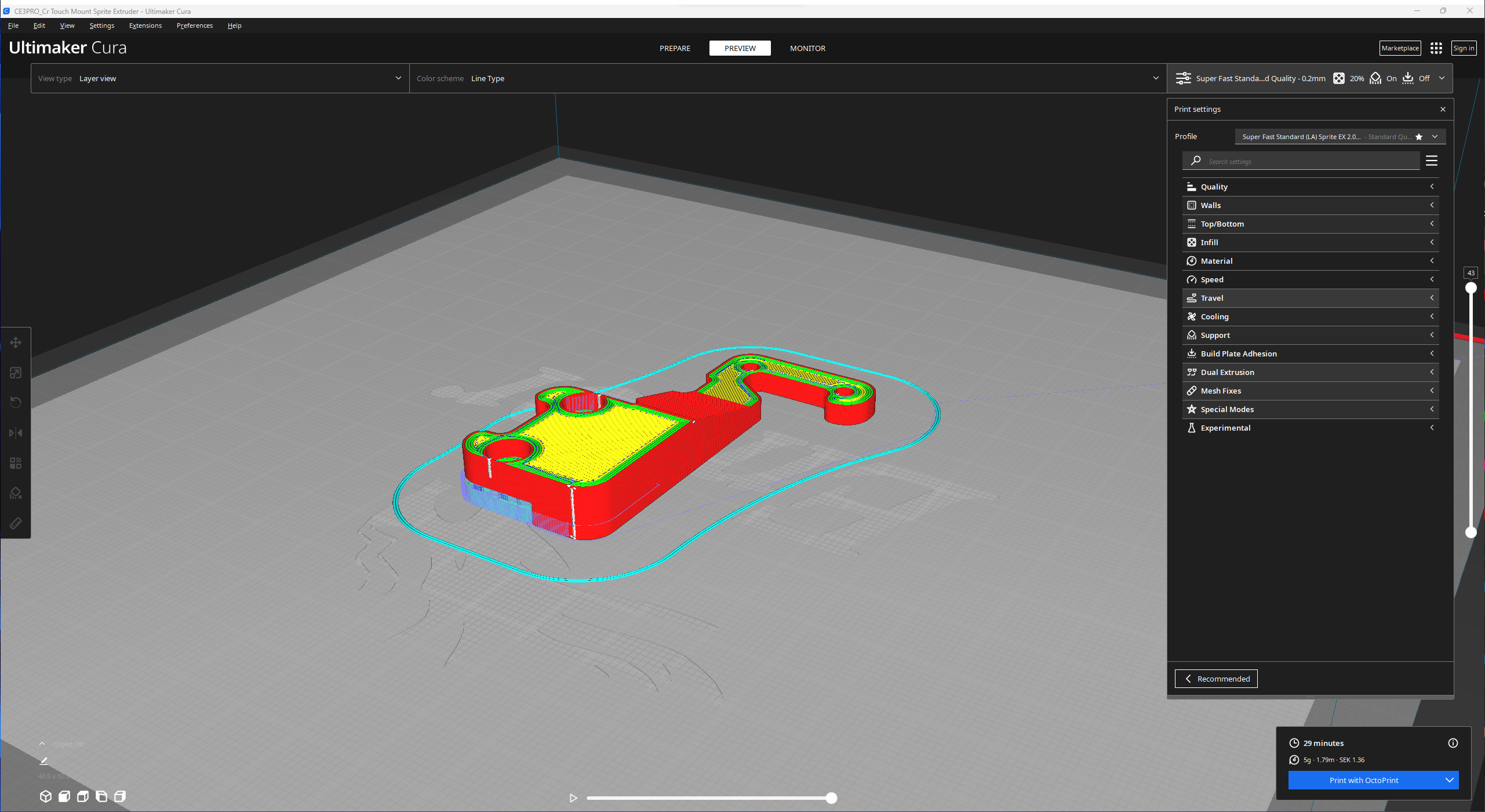Select the Rotate tool in left toolbar
This screenshot has height=812, width=1485.
click(16, 403)
